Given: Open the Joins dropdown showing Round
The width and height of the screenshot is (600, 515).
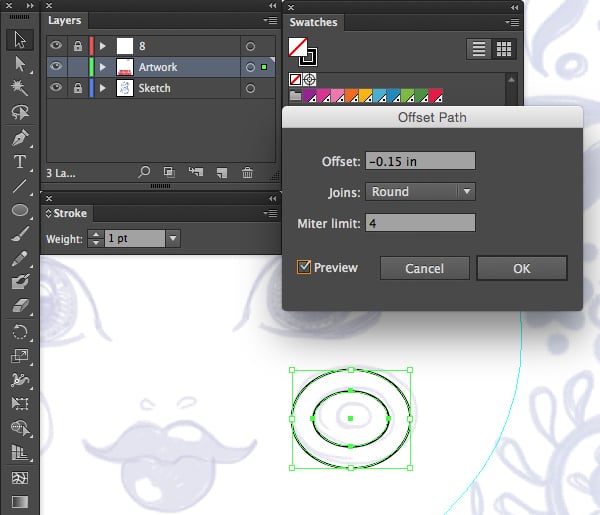Looking at the screenshot, I should click(420, 191).
